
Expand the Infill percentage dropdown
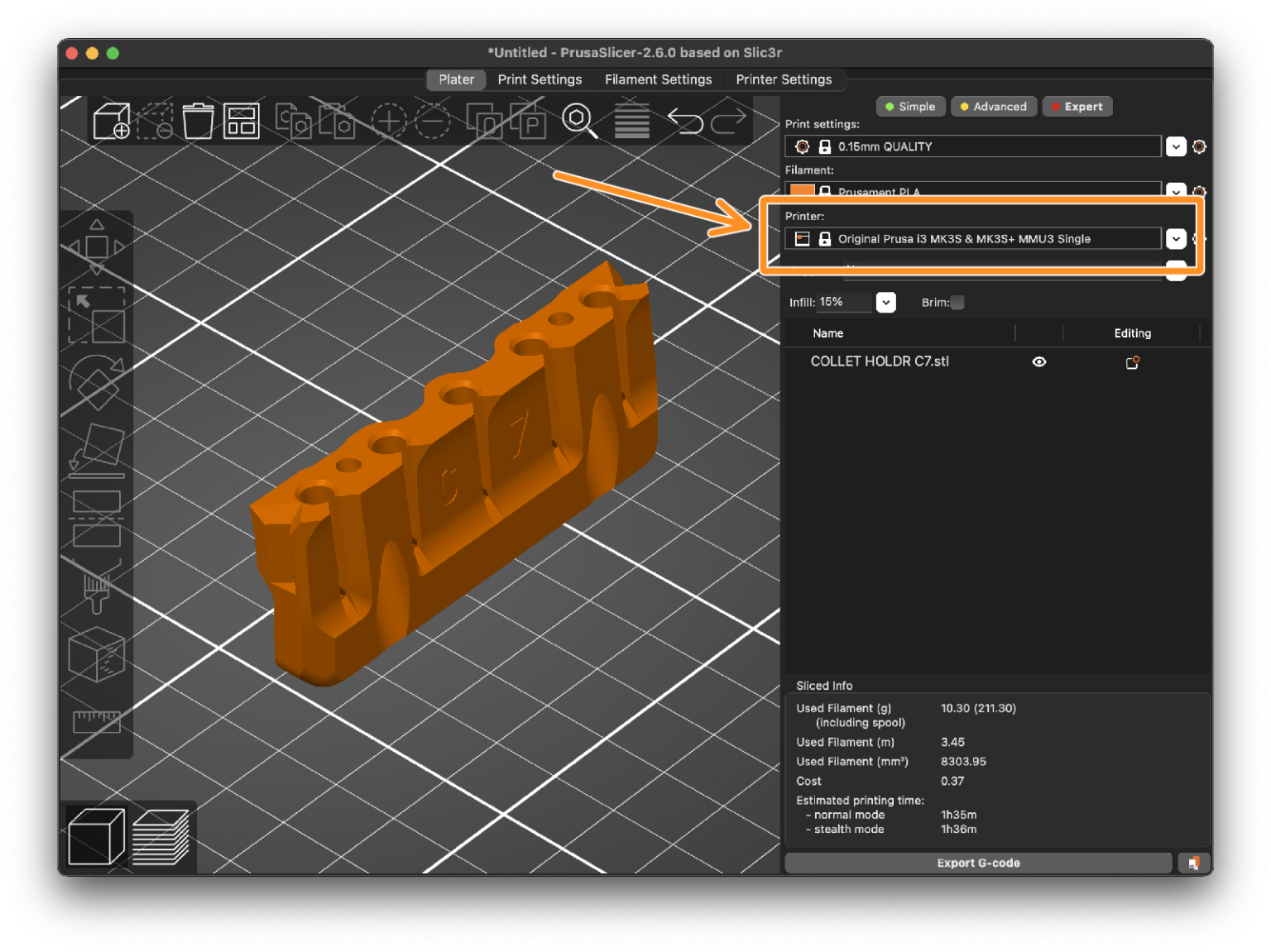885,303
